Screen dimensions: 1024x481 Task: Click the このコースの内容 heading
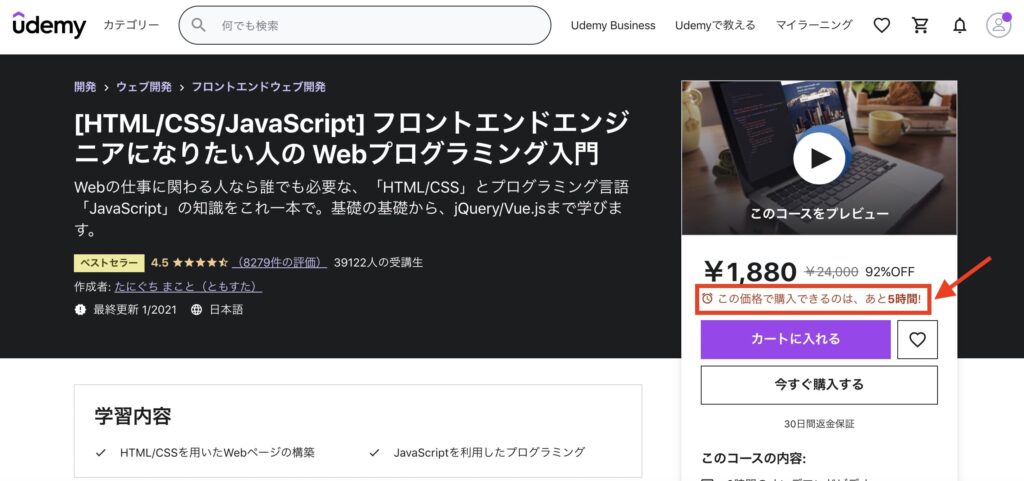[x=754, y=458]
